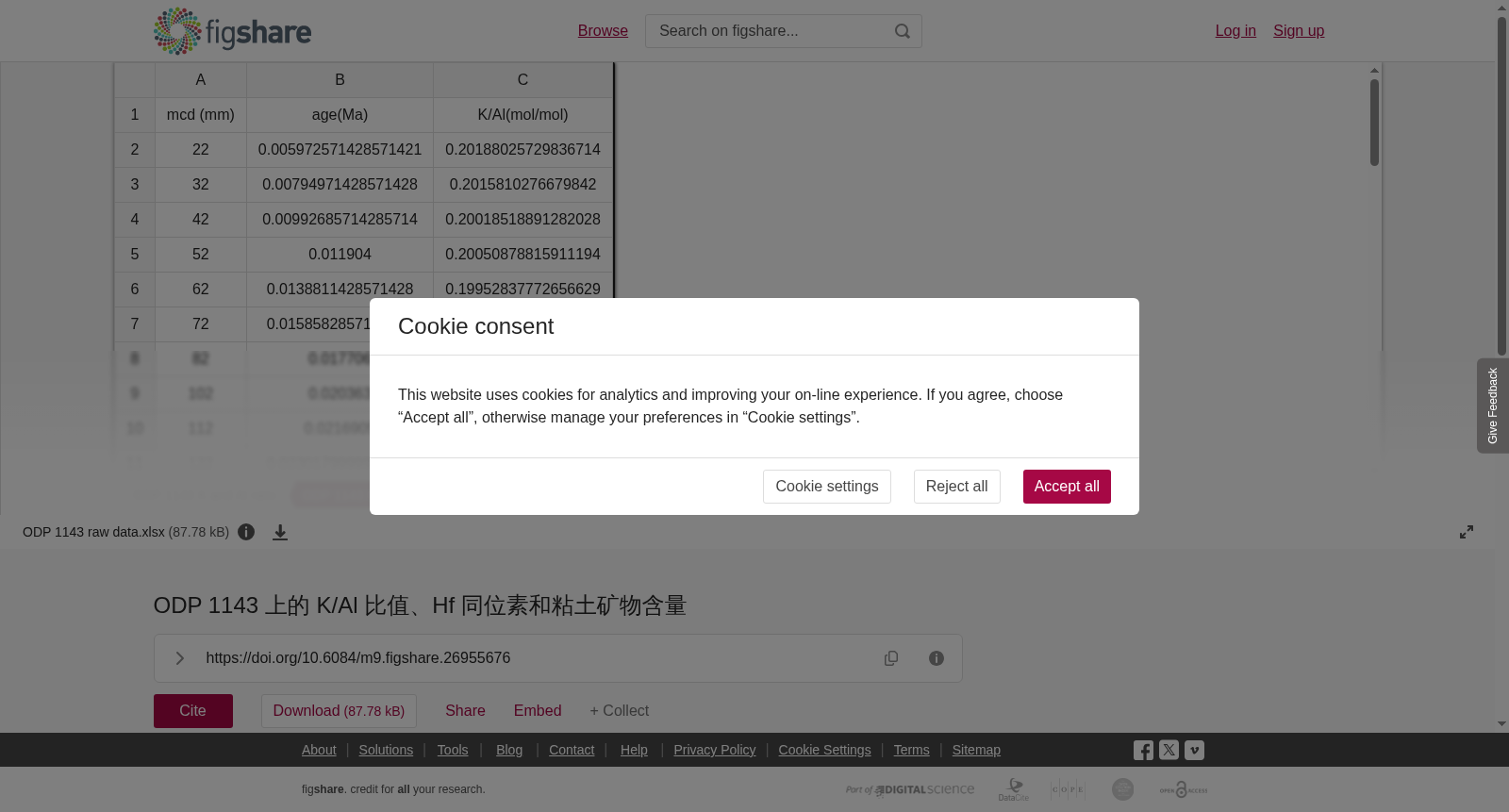Copy the DOI link icon

[891, 658]
